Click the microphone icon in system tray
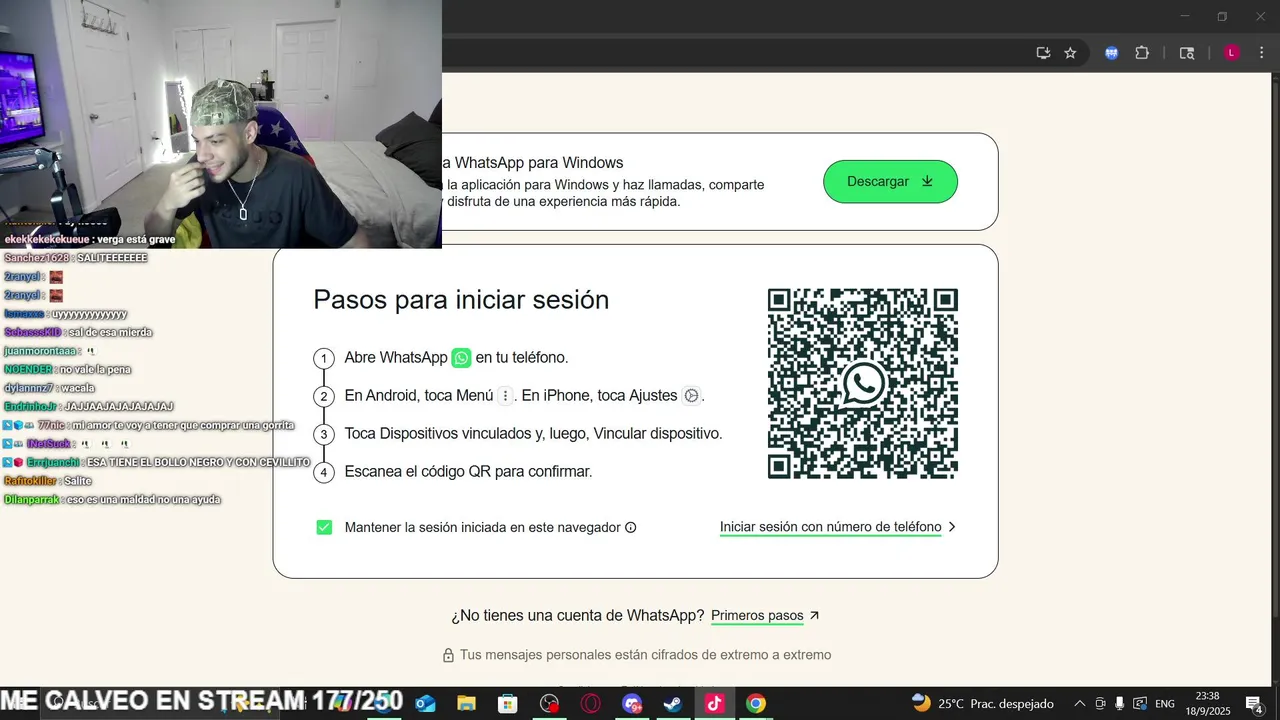This screenshot has width=1280, height=720. [1120, 704]
